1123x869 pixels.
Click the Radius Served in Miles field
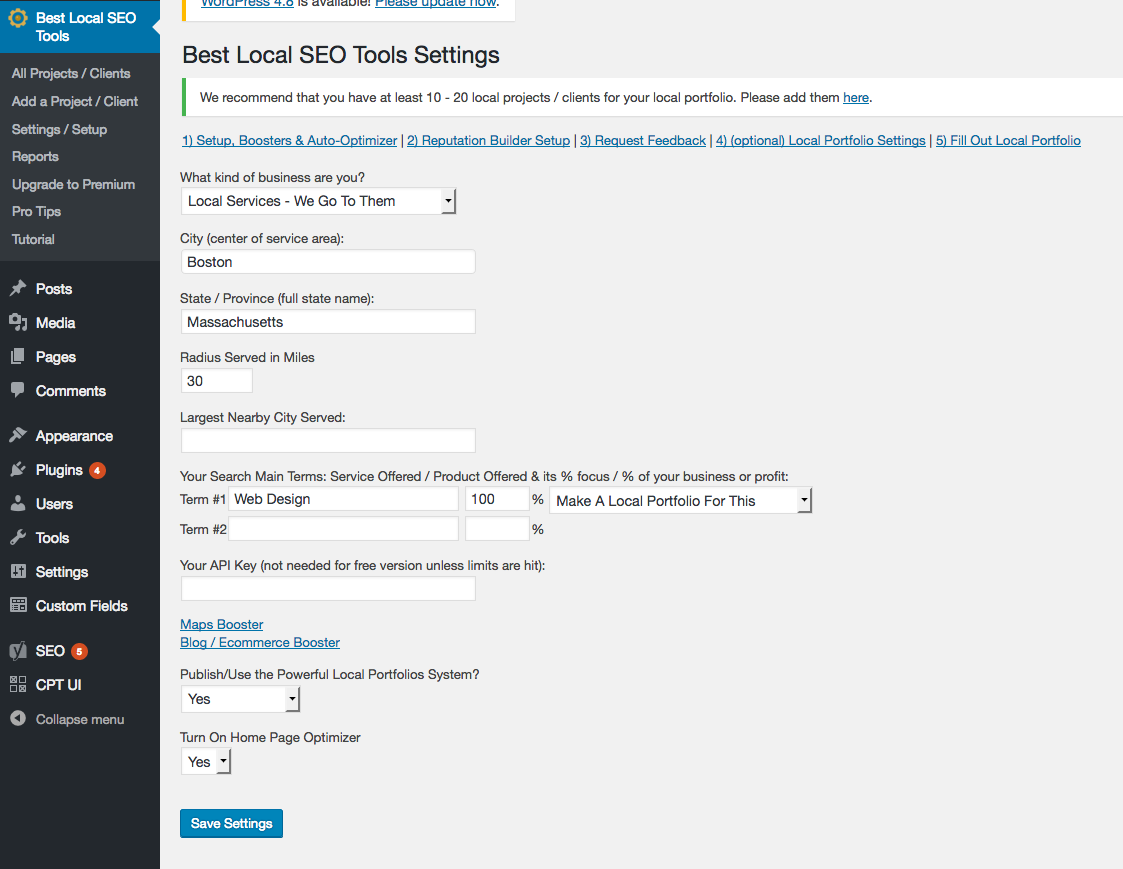pos(217,381)
